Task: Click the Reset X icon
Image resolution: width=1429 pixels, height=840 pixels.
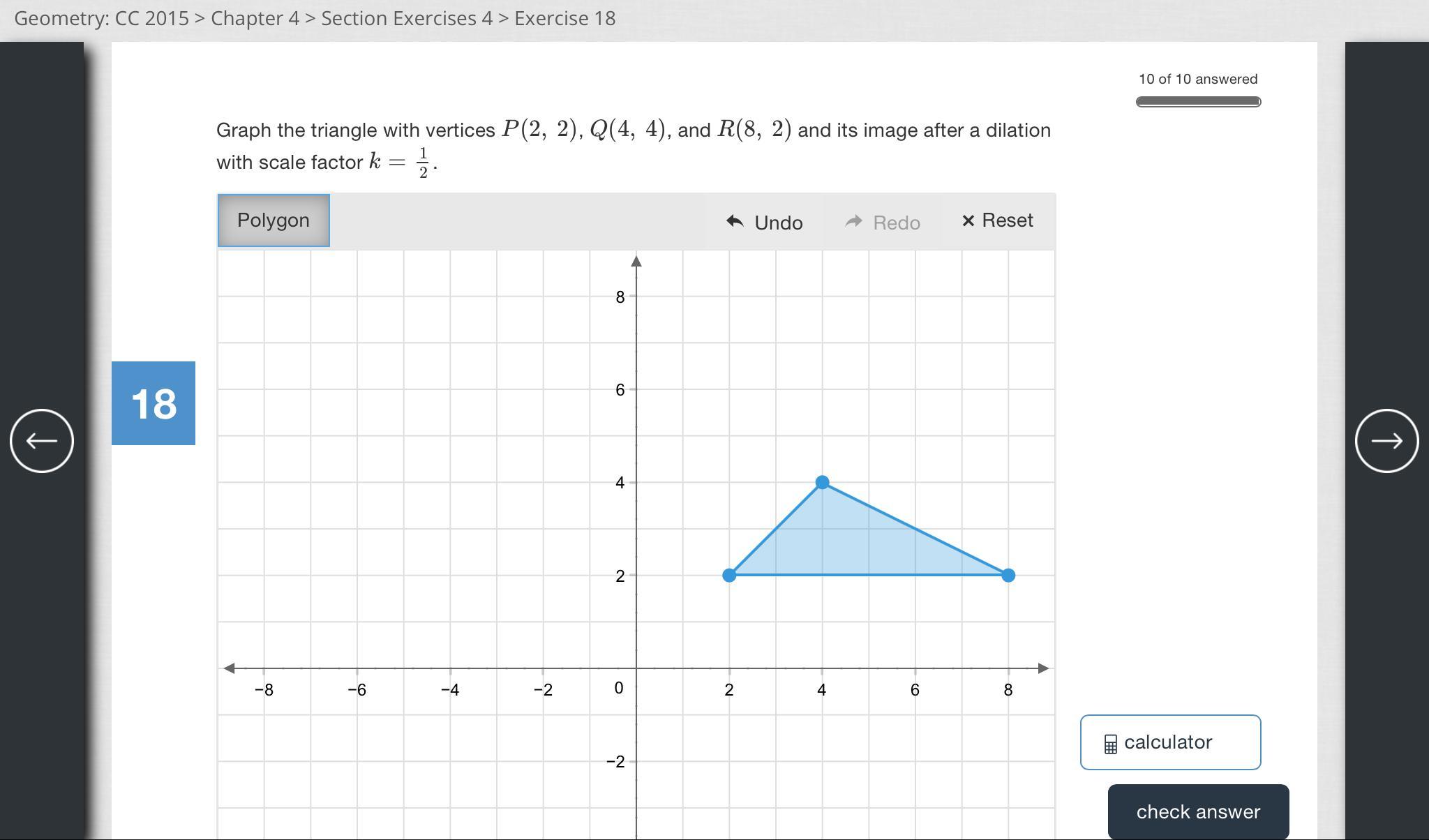Action: pos(968,221)
